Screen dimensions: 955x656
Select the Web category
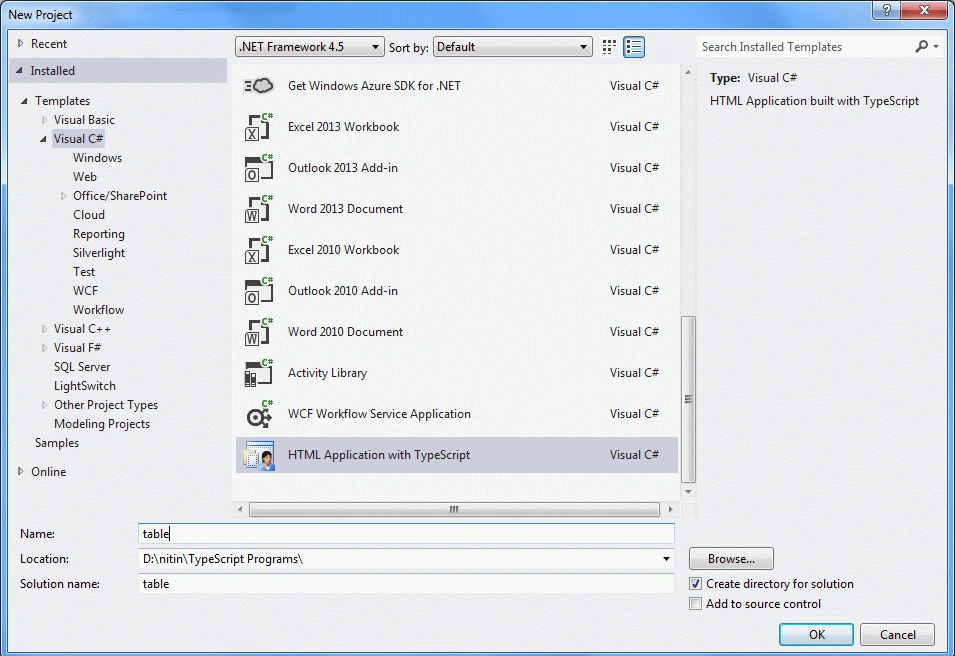pos(85,177)
